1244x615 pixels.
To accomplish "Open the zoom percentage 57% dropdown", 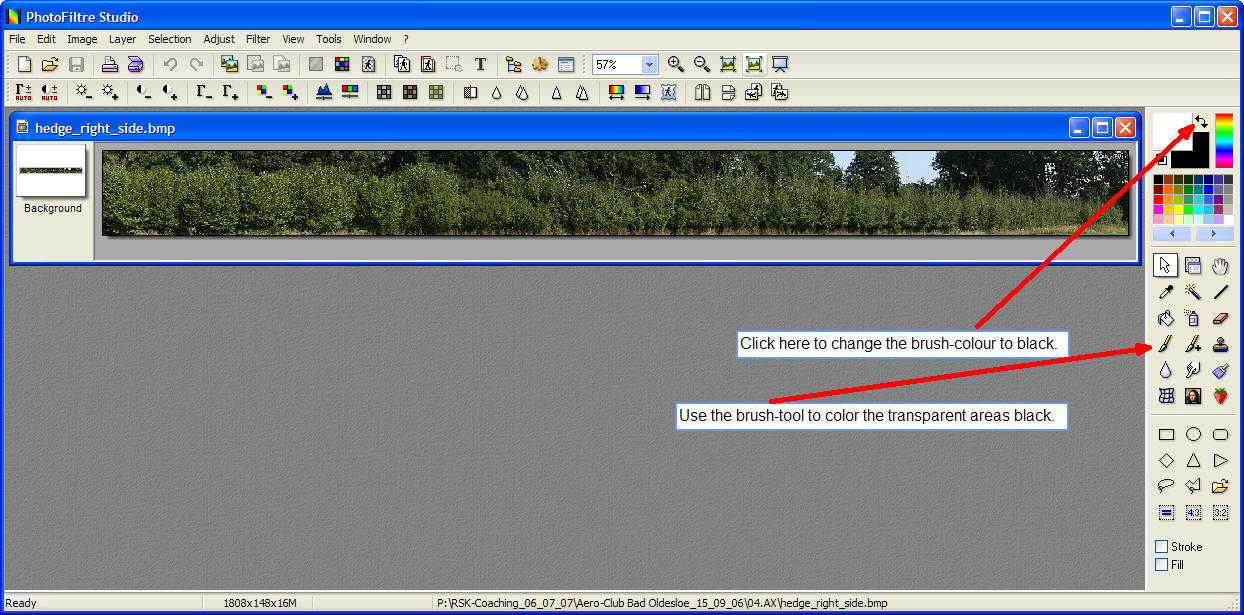I will click(x=649, y=64).
